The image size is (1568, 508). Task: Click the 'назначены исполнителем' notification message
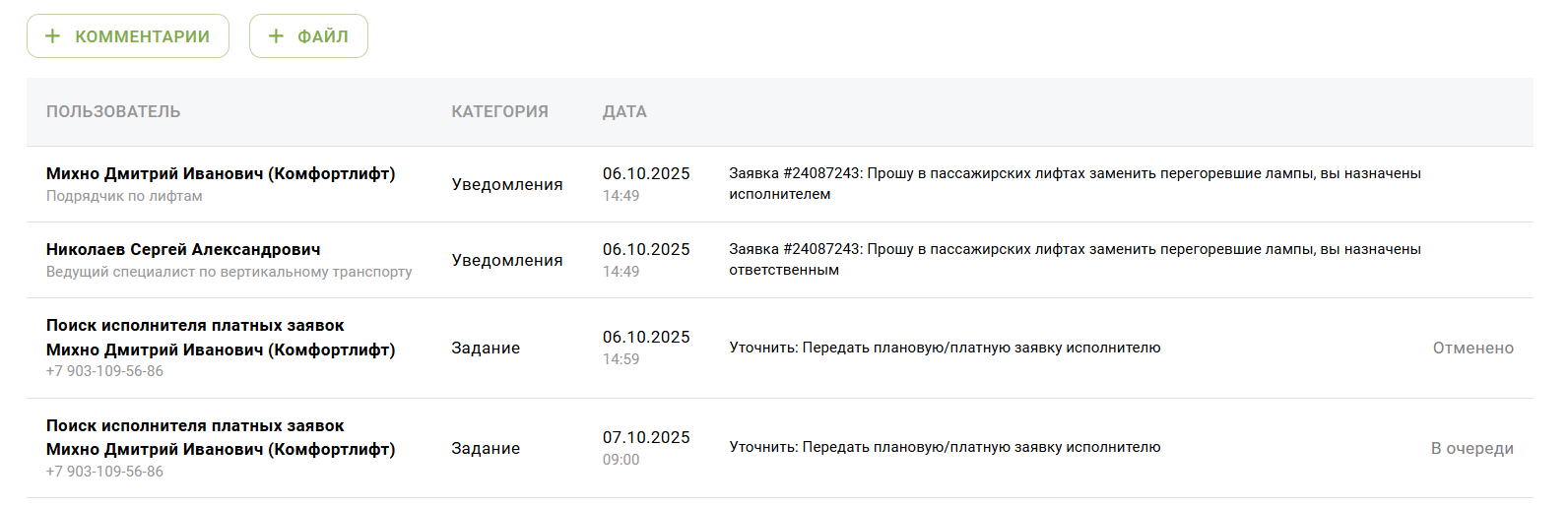[x=1074, y=184]
